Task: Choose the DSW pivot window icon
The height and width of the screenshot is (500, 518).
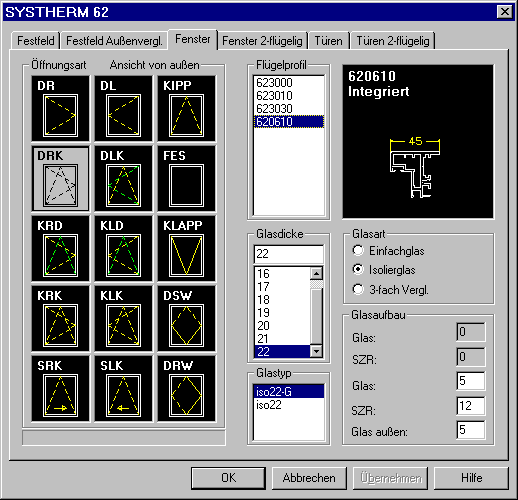Action: pyautogui.click(x=186, y=319)
